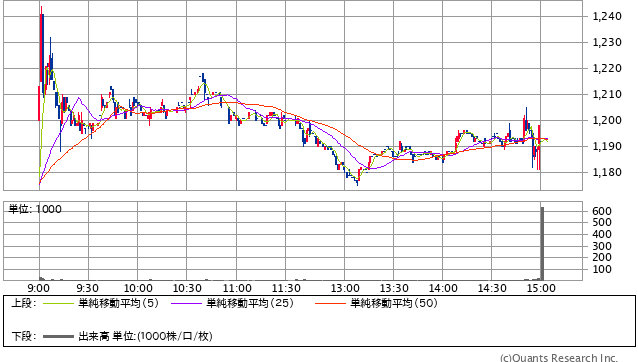Click the 13:00 time axis label
This screenshot has width=638, height=362.
click(345, 288)
